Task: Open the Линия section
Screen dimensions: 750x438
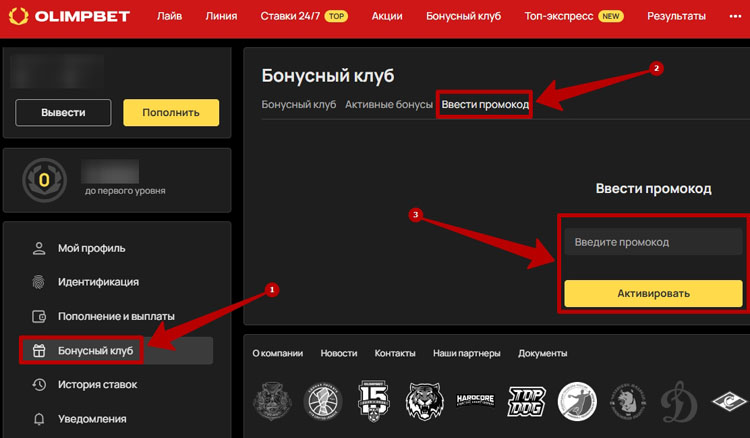Action: (221, 16)
